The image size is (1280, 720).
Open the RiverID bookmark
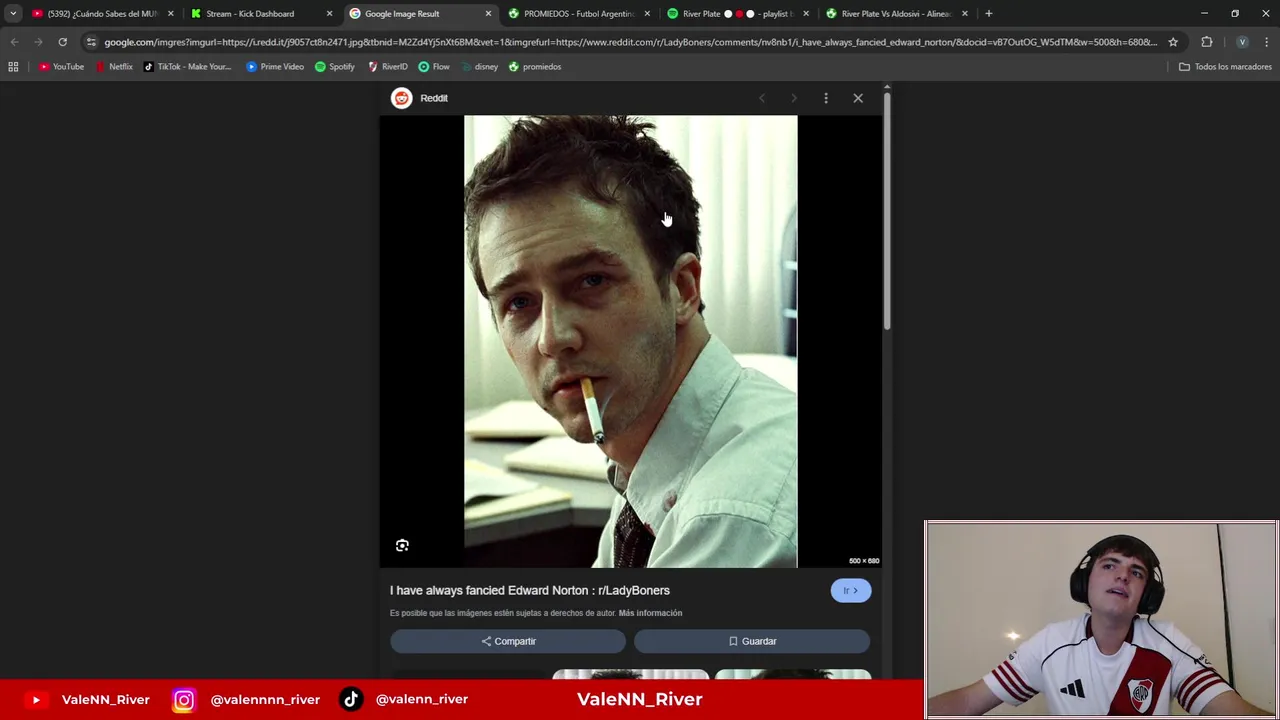tap(388, 67)
